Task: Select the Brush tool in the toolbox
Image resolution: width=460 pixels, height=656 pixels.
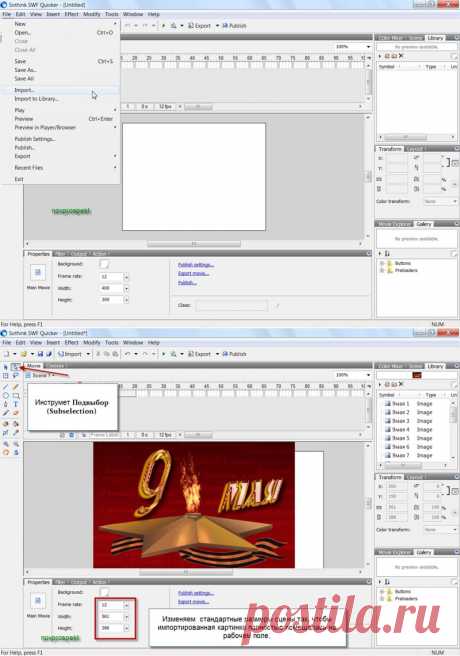Action: click(6, 413)
